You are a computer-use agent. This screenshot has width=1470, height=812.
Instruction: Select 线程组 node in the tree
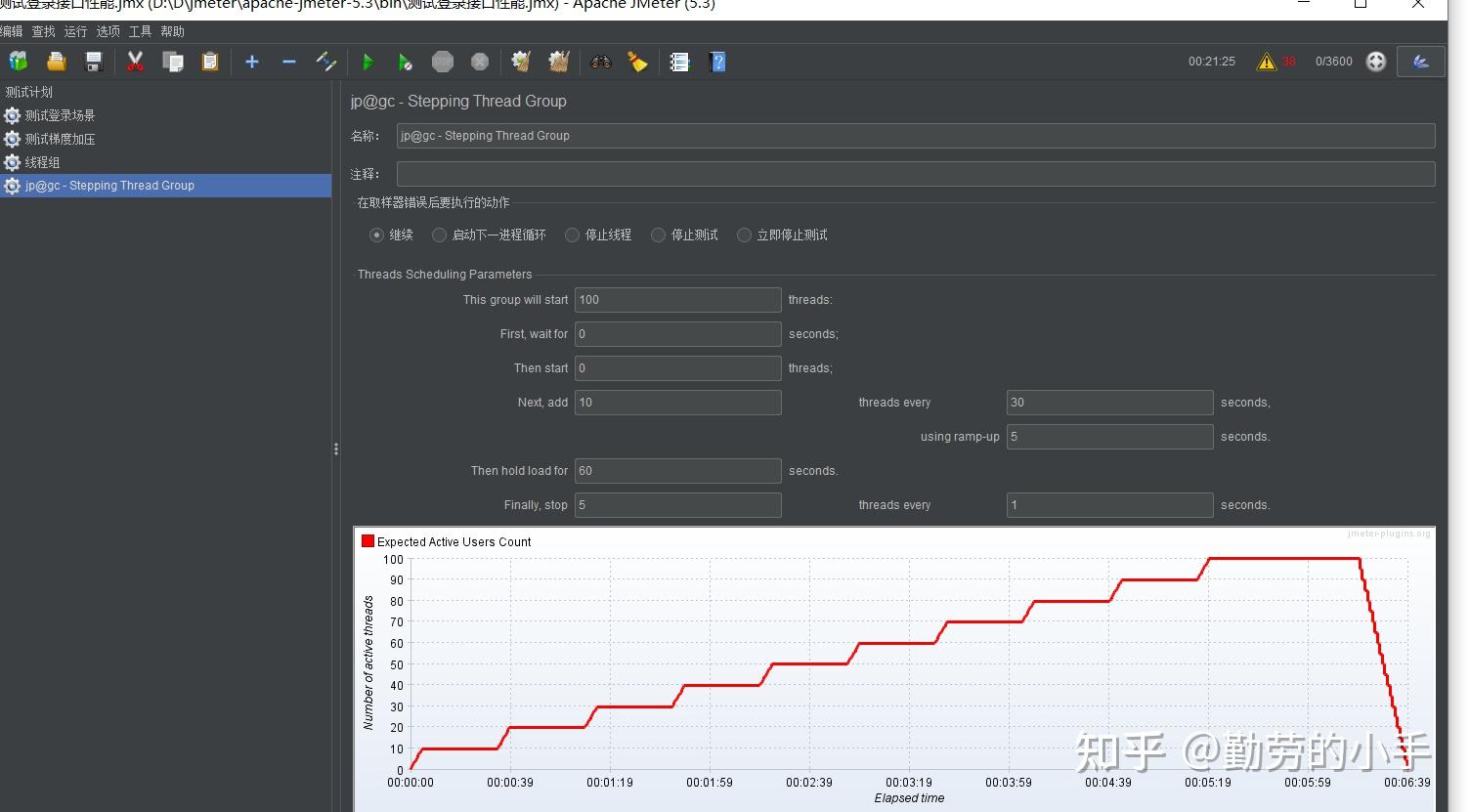tap(42, 162)
